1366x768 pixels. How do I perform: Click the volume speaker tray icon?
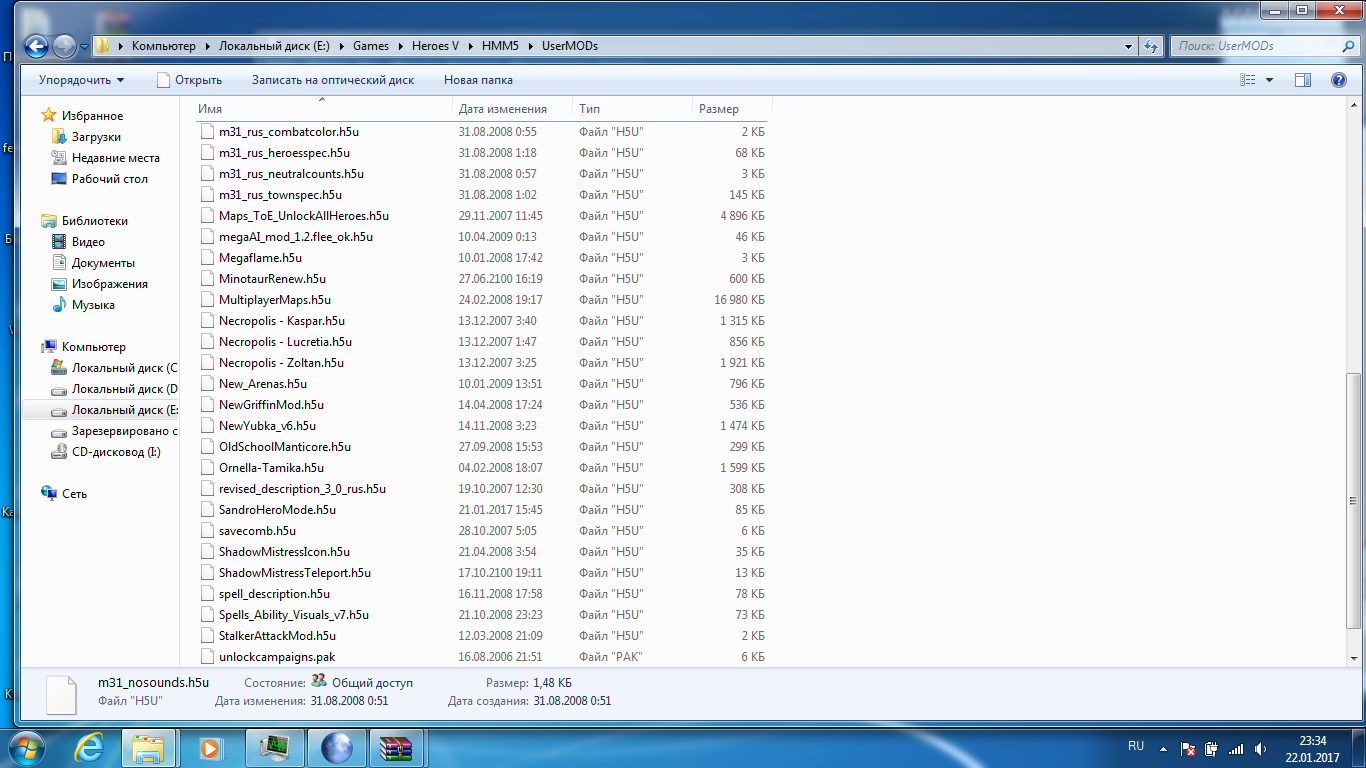1261,748
